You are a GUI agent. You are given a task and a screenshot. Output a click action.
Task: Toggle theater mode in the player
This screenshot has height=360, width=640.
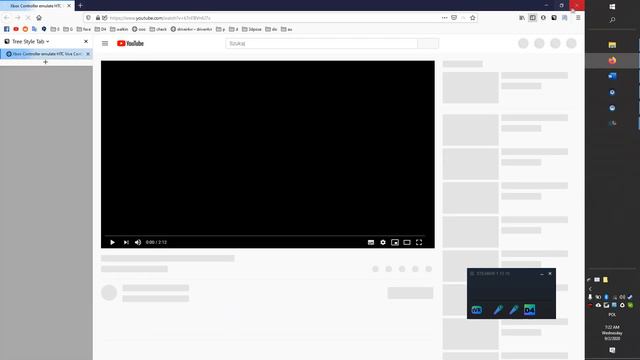(x=407, y=242)
